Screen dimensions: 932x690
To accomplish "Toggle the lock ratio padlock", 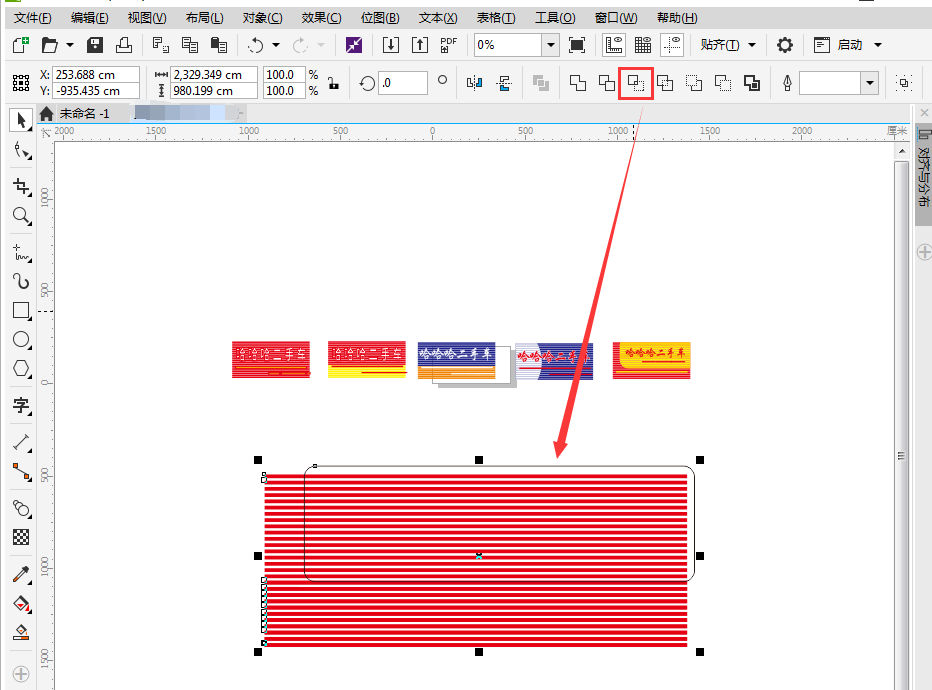I will tap(333, 83).
